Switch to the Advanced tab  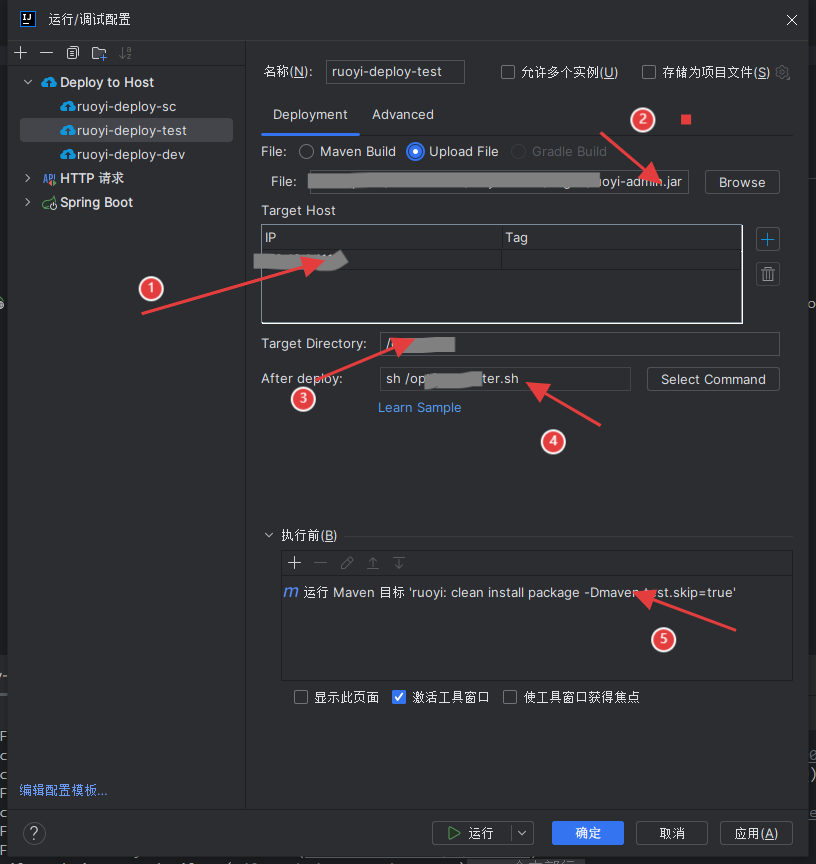coord(402,115)
